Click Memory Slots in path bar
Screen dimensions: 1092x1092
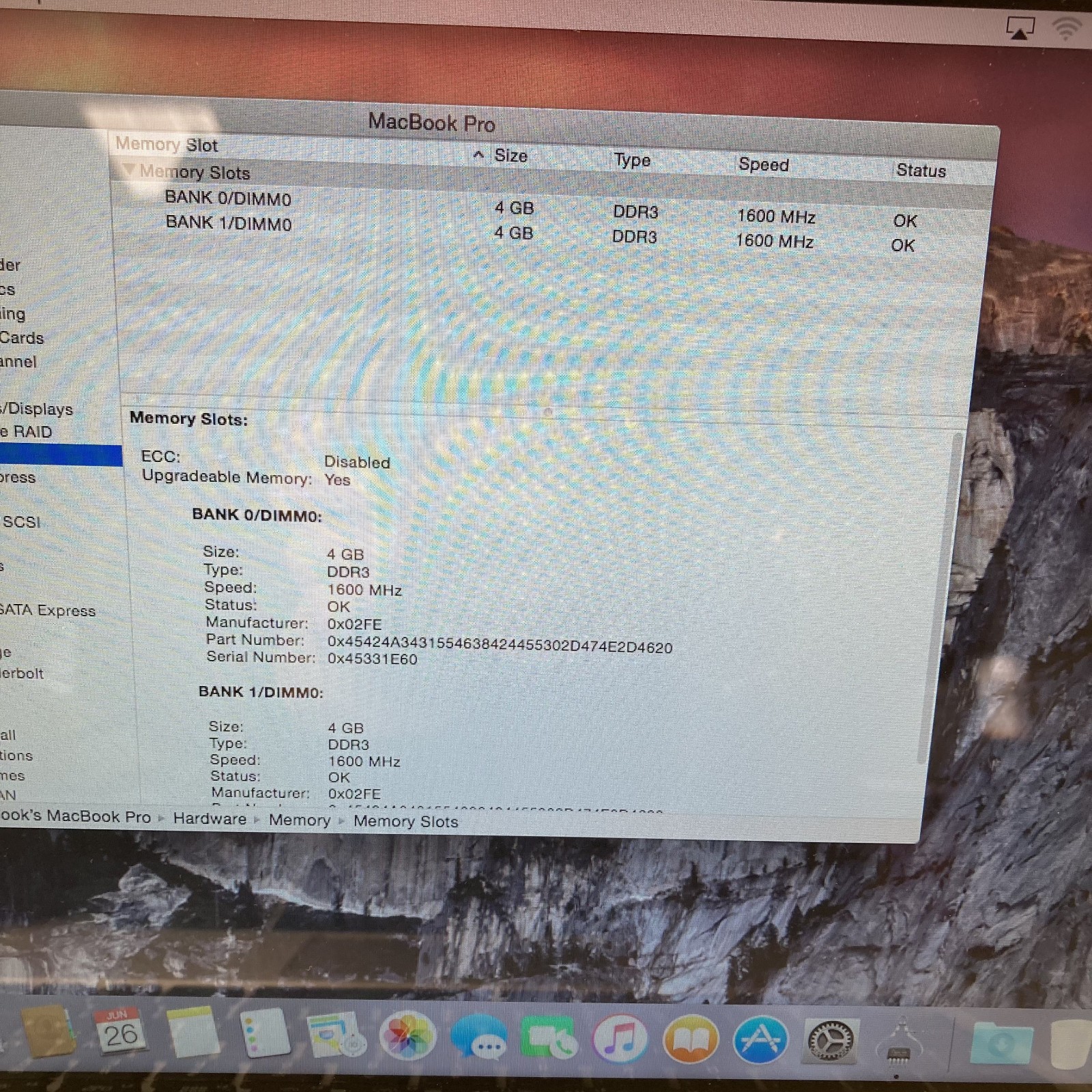click(405, 821)
